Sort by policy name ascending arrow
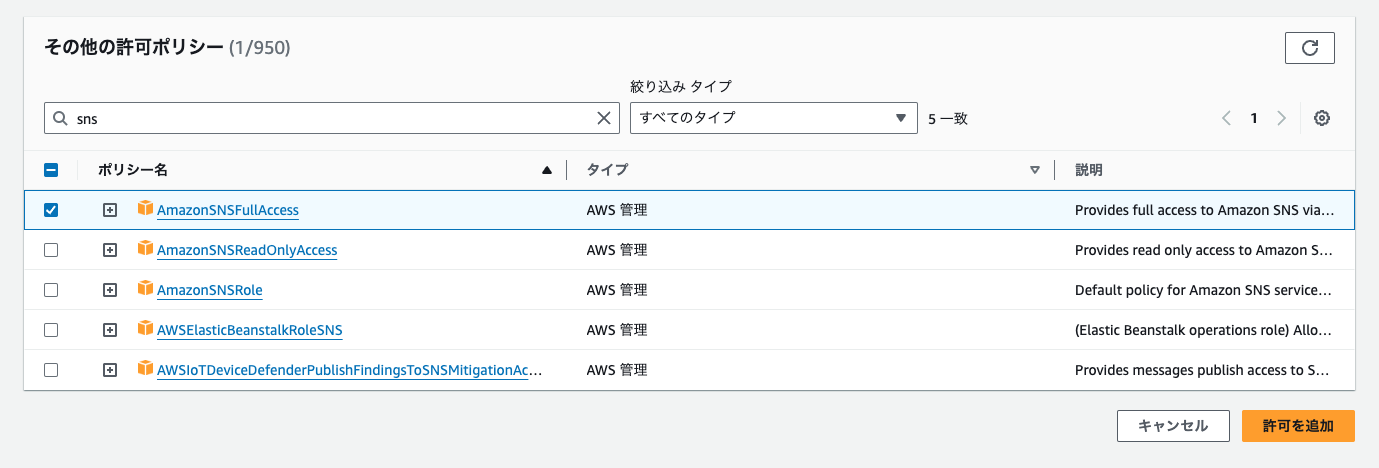Screen dimensions: 1379x468 pyautogui.click(x=546, y=170)
